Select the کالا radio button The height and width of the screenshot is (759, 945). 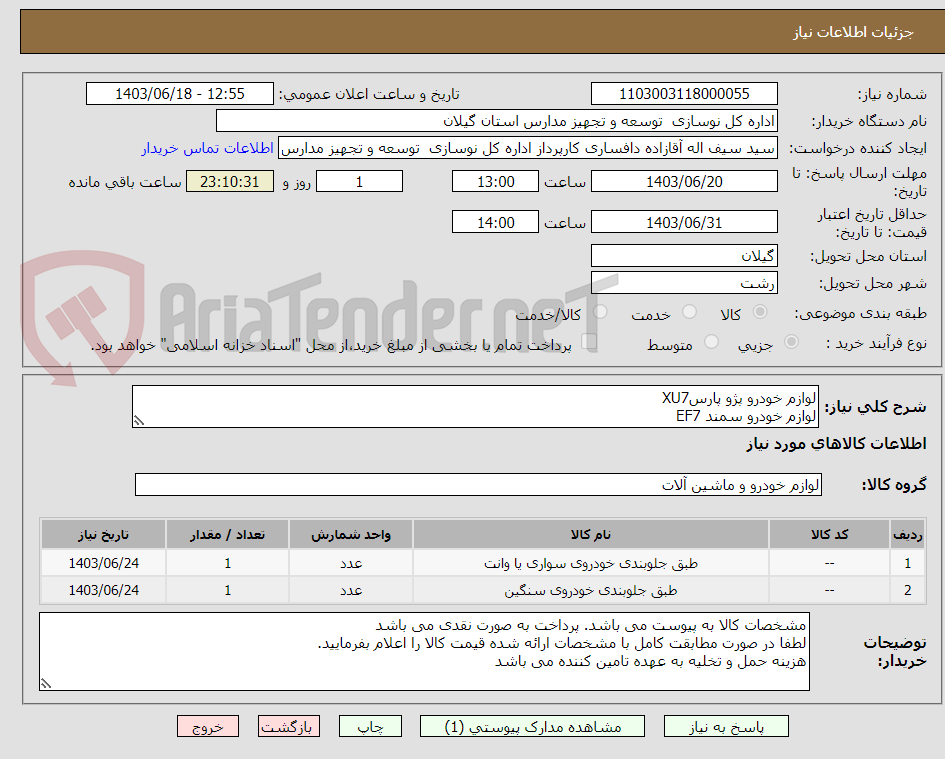click(760, 312)
